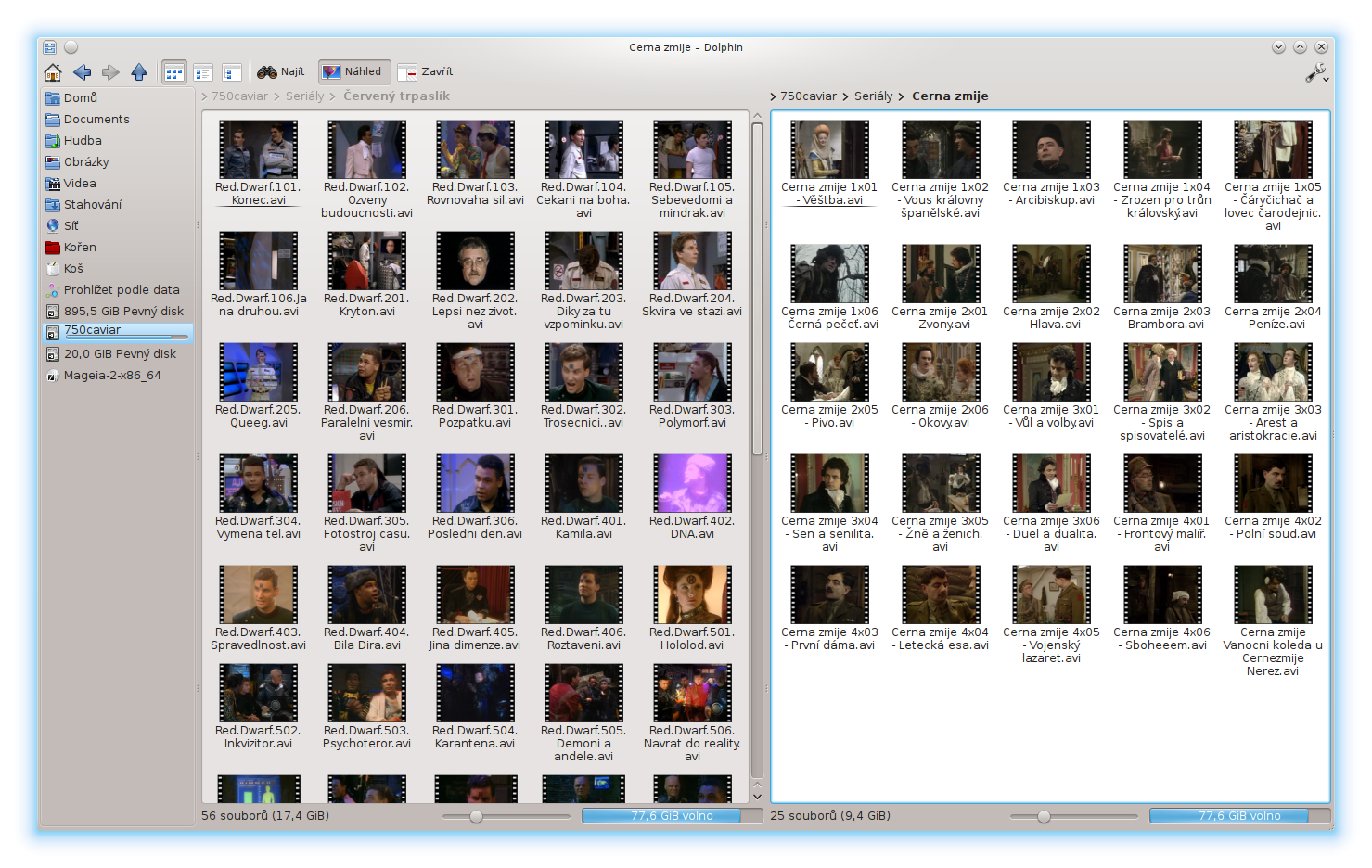Switch to details view mode
The width and height of the screenshot is (1372, 868).
(x=231, y=72)
